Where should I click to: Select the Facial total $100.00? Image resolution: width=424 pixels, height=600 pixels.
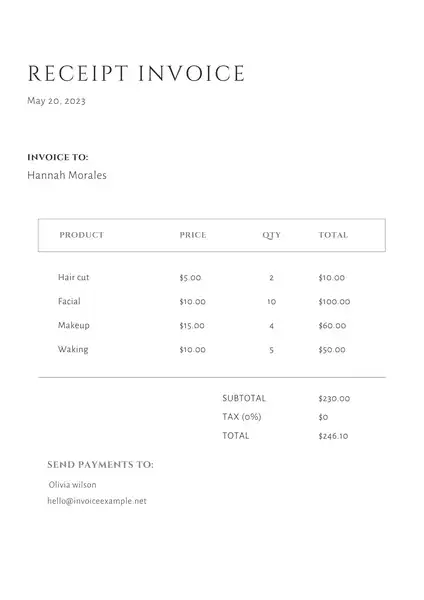click(x=334, y=302)
